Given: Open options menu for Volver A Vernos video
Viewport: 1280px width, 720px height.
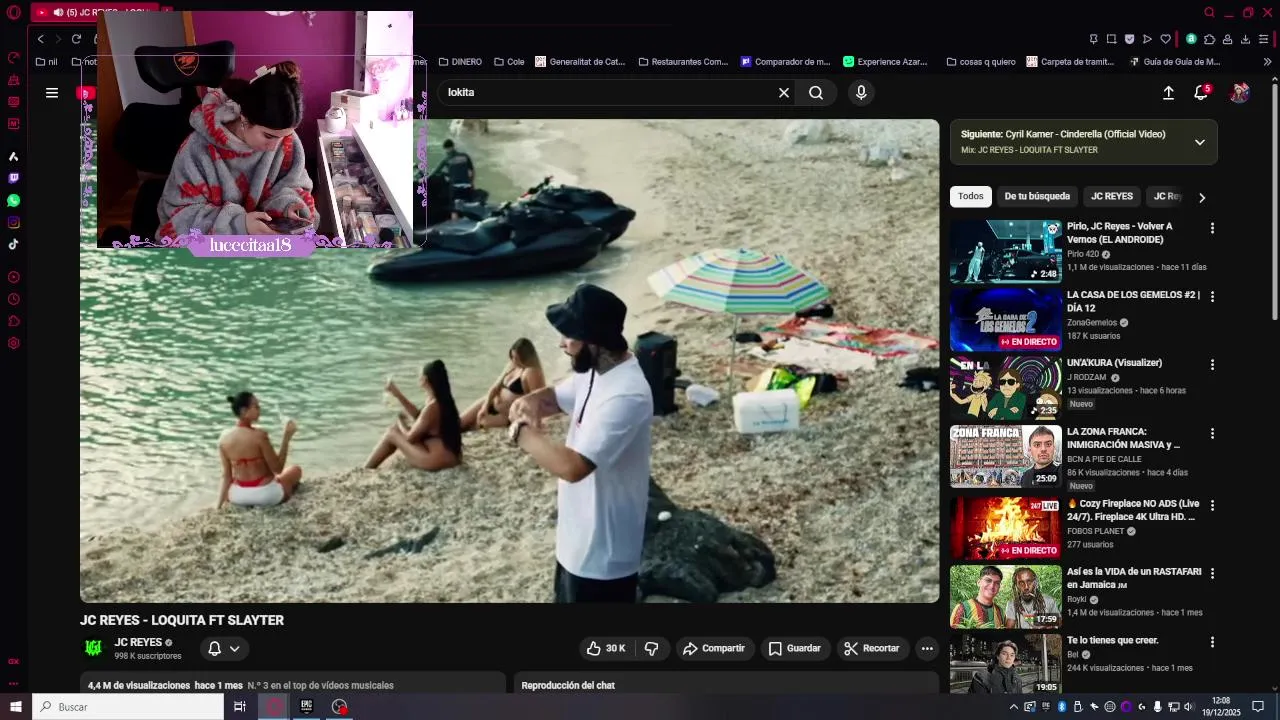Looking at the screenshot, I should pos(1212,228).
